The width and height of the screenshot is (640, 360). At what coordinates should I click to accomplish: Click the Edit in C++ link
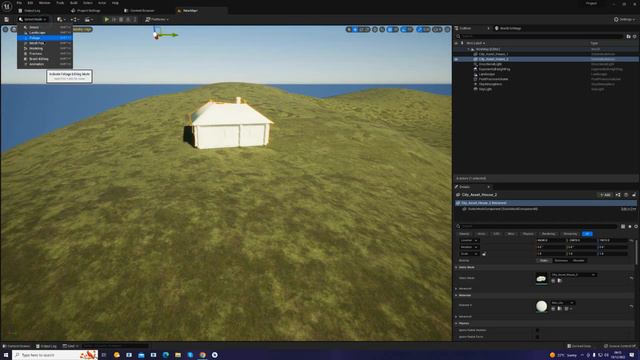click(629, 209)
